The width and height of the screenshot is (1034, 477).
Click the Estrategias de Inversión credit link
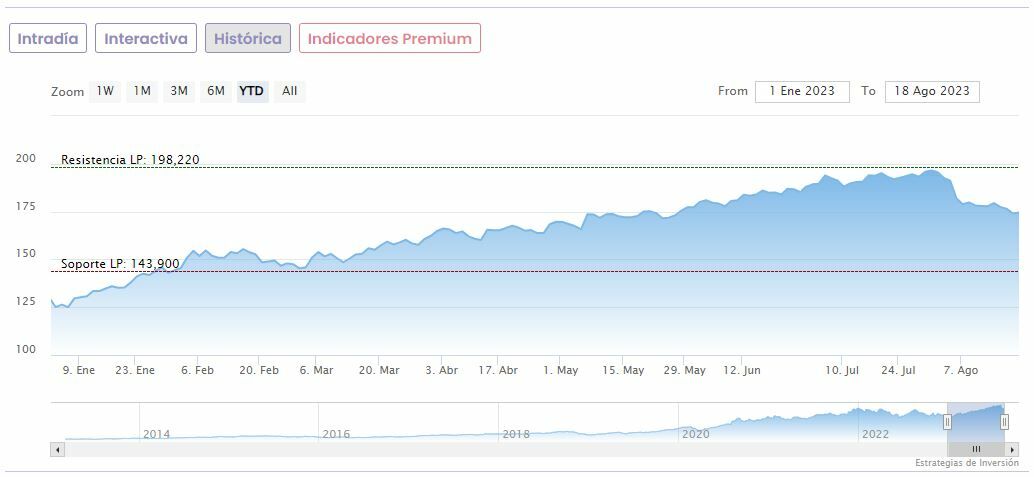pyautogui.click(x=966, y=463)
